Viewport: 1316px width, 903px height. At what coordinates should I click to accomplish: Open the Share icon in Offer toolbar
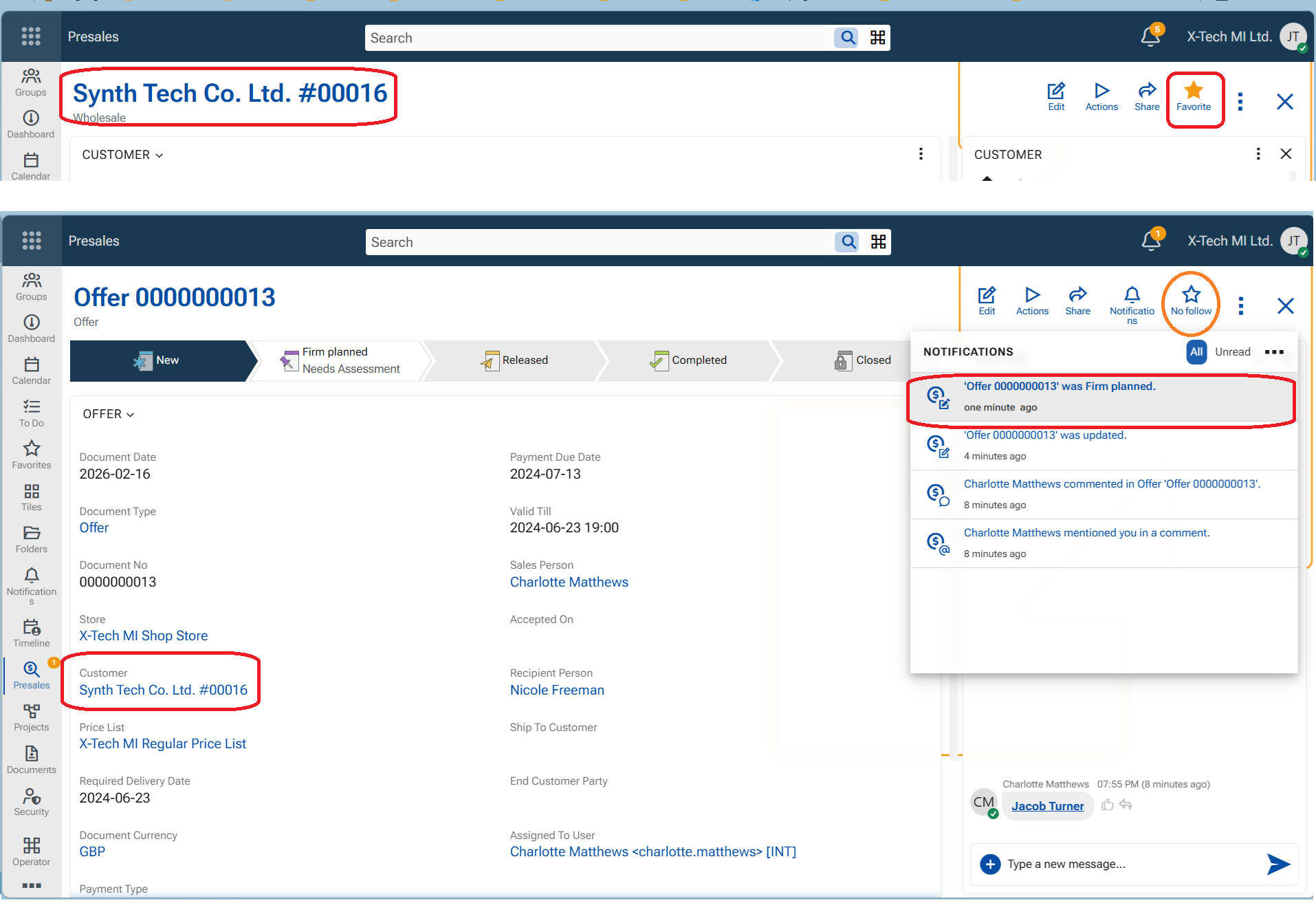tap(1077, 301)
